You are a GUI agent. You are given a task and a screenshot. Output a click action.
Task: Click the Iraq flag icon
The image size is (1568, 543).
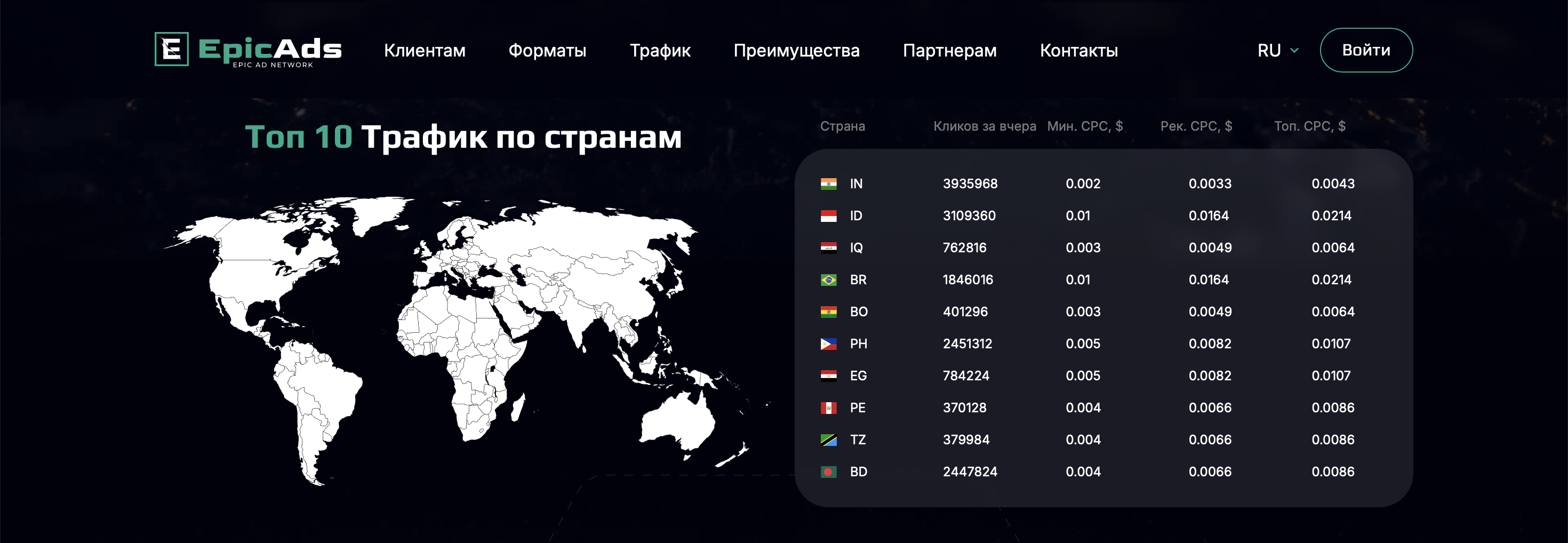click(828, 247)
